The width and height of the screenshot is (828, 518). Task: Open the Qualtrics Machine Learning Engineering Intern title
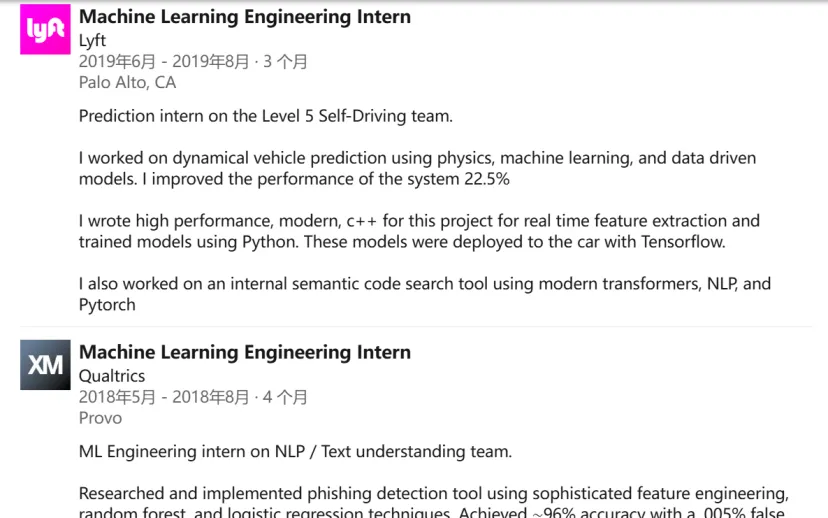tap(244, 352)
